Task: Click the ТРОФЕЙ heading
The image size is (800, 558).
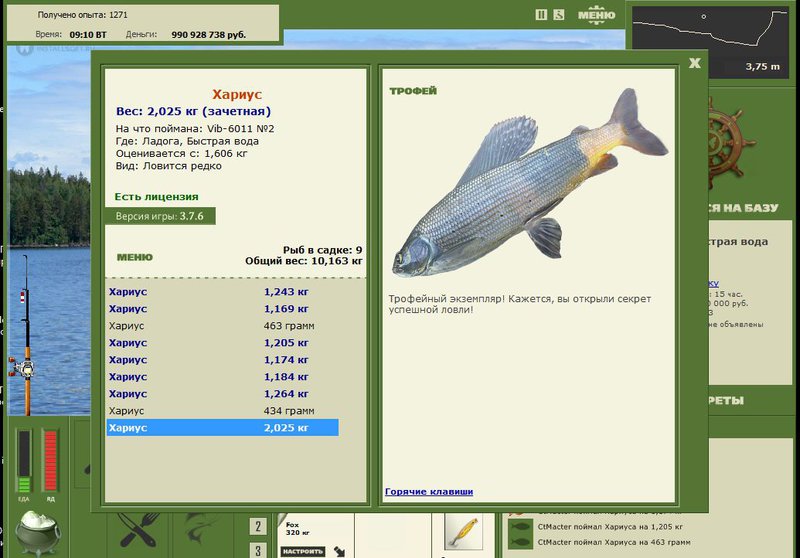Action: point(413,91)
